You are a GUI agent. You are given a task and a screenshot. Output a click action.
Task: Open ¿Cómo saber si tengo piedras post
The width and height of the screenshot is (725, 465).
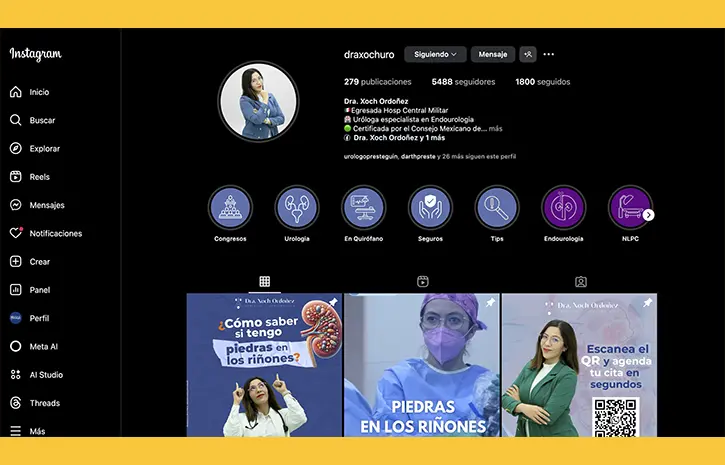pos(264,365)
